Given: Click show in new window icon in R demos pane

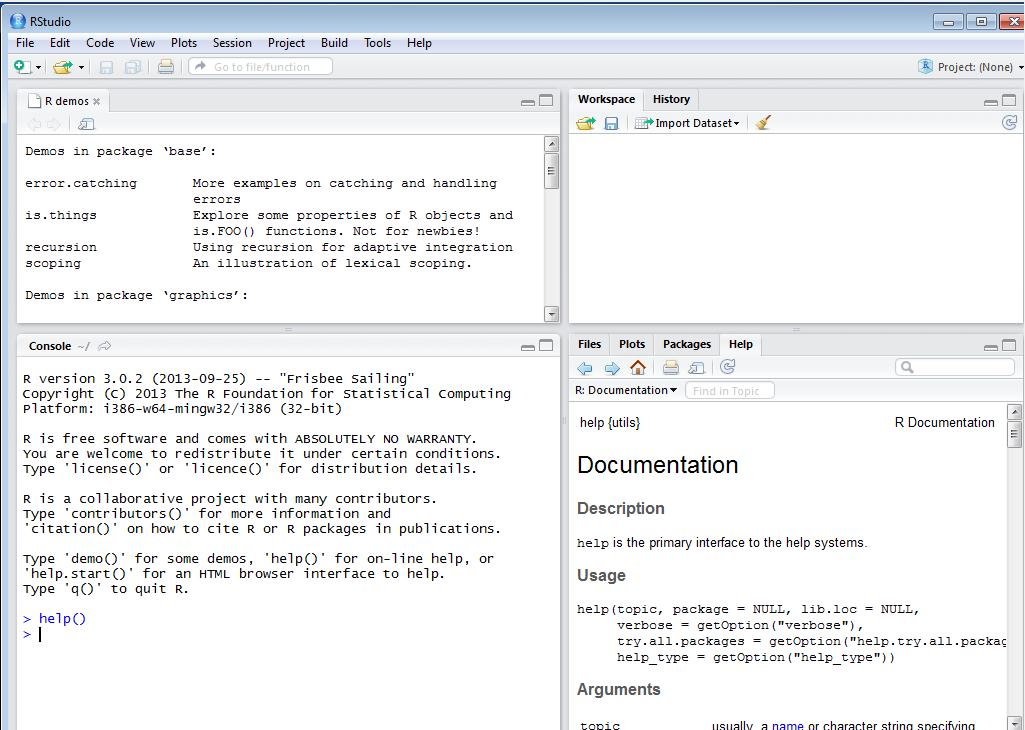Looking at the screenshot, I should click(86, 124).
